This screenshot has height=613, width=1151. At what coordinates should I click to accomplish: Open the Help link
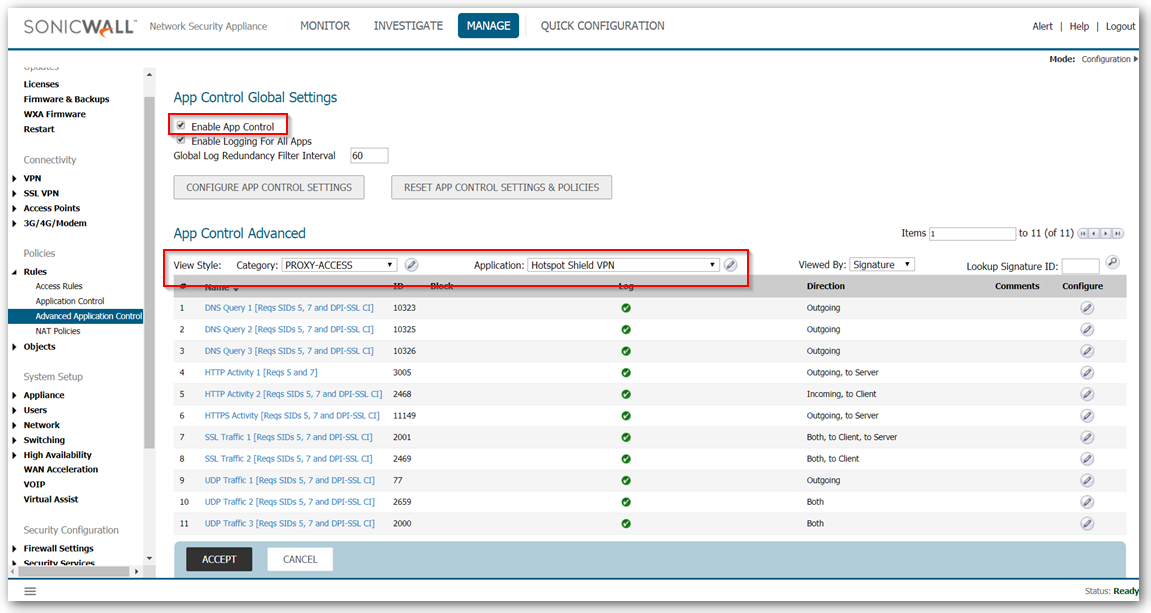point(1079,26)
